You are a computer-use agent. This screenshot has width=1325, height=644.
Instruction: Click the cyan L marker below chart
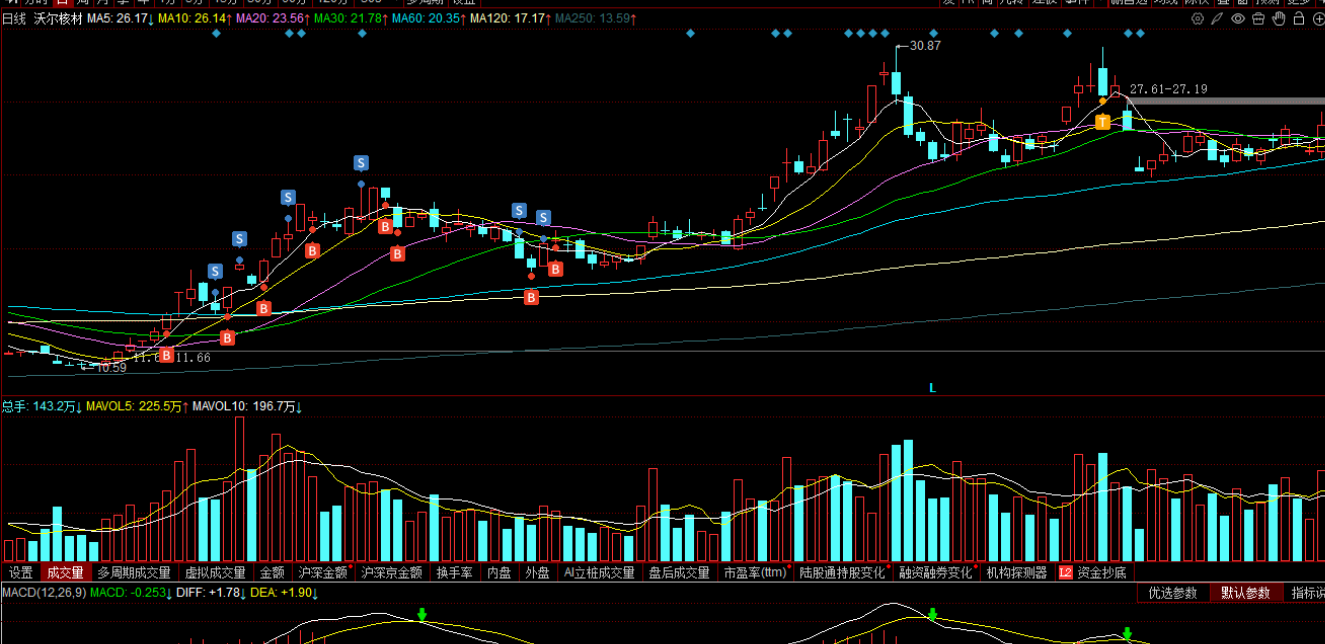[x=932, y=388]
